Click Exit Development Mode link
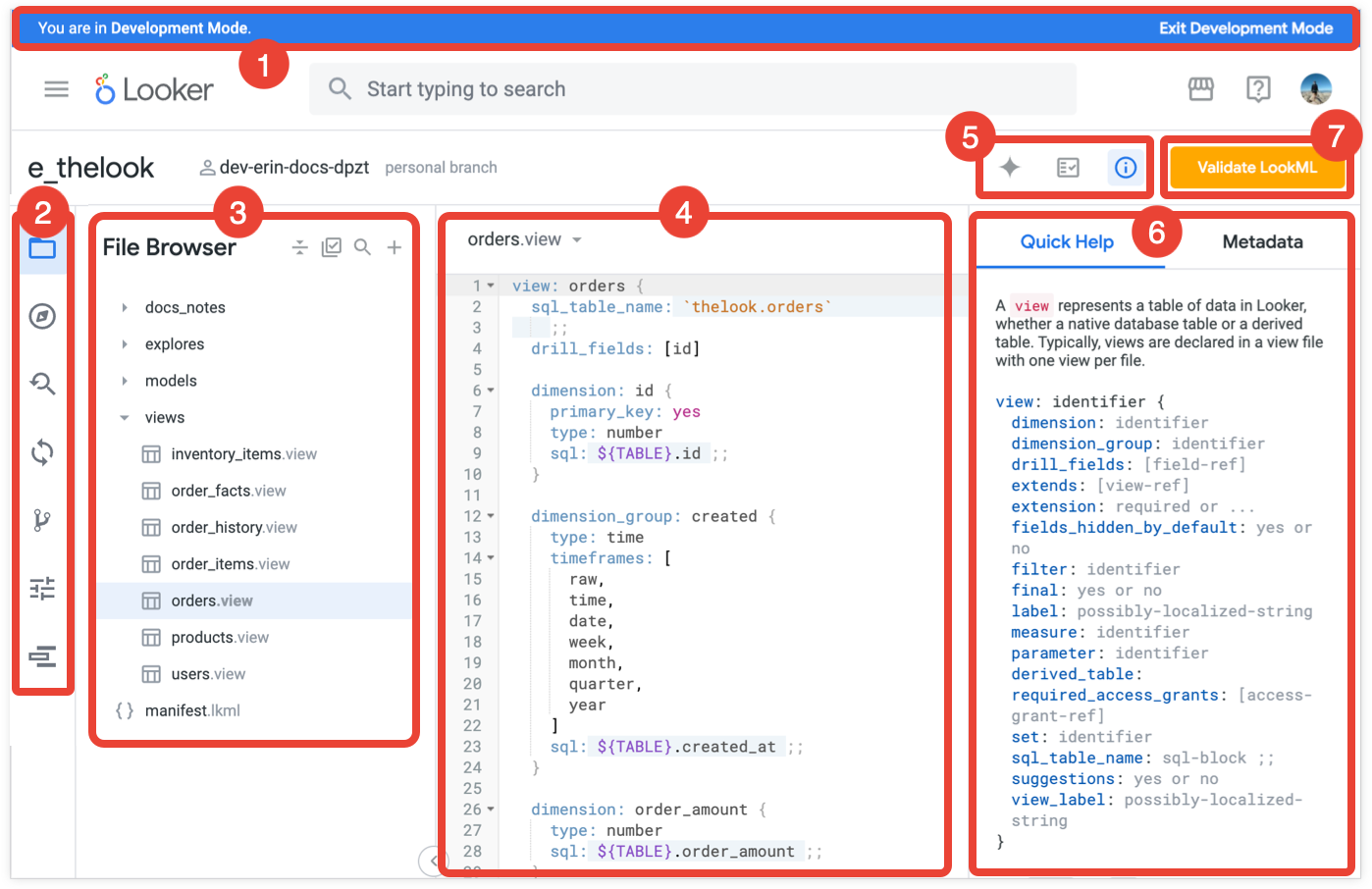Viewport: 1372px width, 889px height. click(x=1245, y=28)
